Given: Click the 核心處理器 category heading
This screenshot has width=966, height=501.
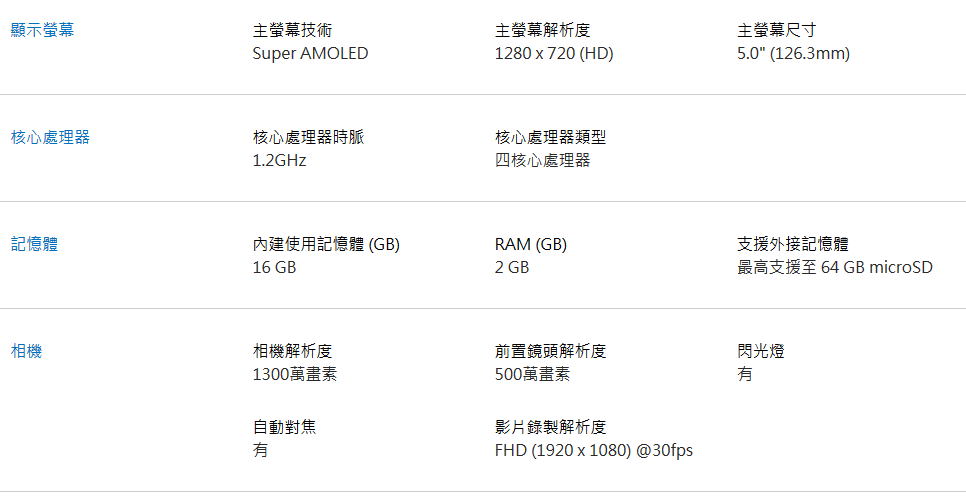Looking at the screenshot, I should tap(51, 137).
